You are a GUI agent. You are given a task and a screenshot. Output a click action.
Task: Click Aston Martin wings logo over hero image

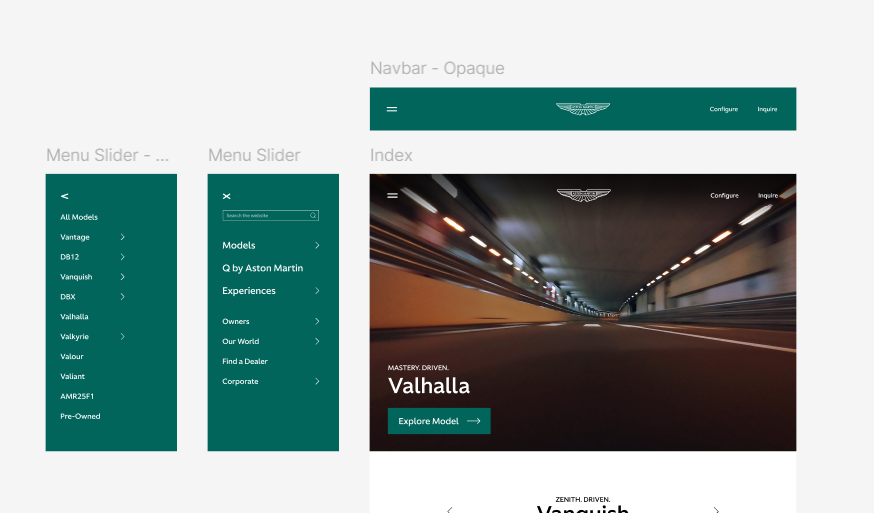point(583,195)
